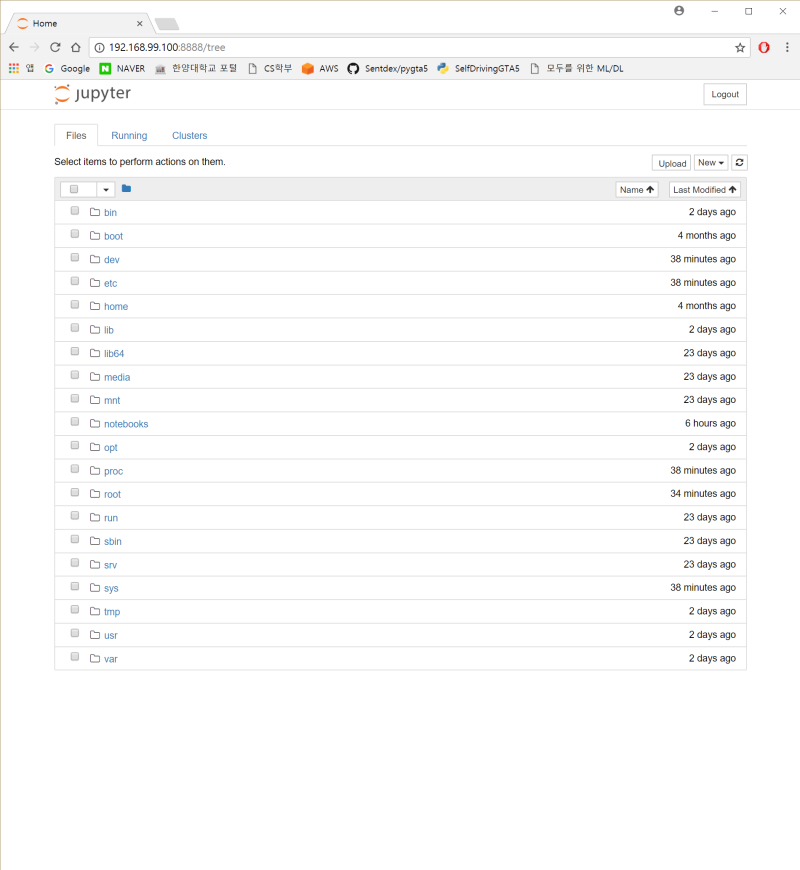Enable the select-all checkbox above the list
Viewport: 800px width, 870px height.
click(x=74, y=188)
